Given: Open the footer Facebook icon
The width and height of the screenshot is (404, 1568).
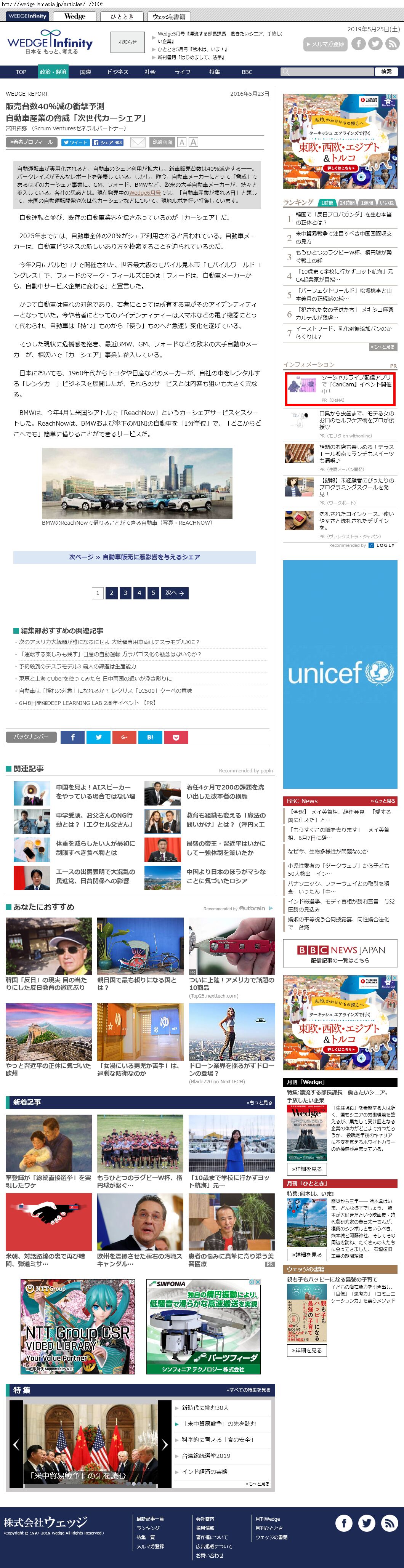Looking at the screenshot, I should click(344, 1522).
